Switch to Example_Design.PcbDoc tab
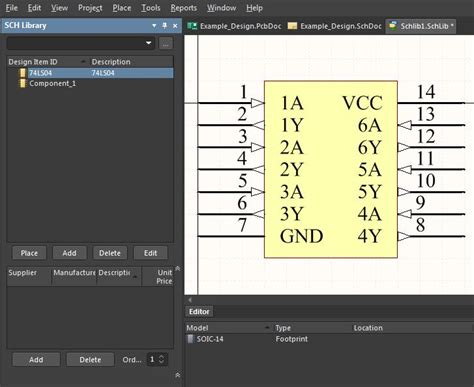 (x=234, y=26)
